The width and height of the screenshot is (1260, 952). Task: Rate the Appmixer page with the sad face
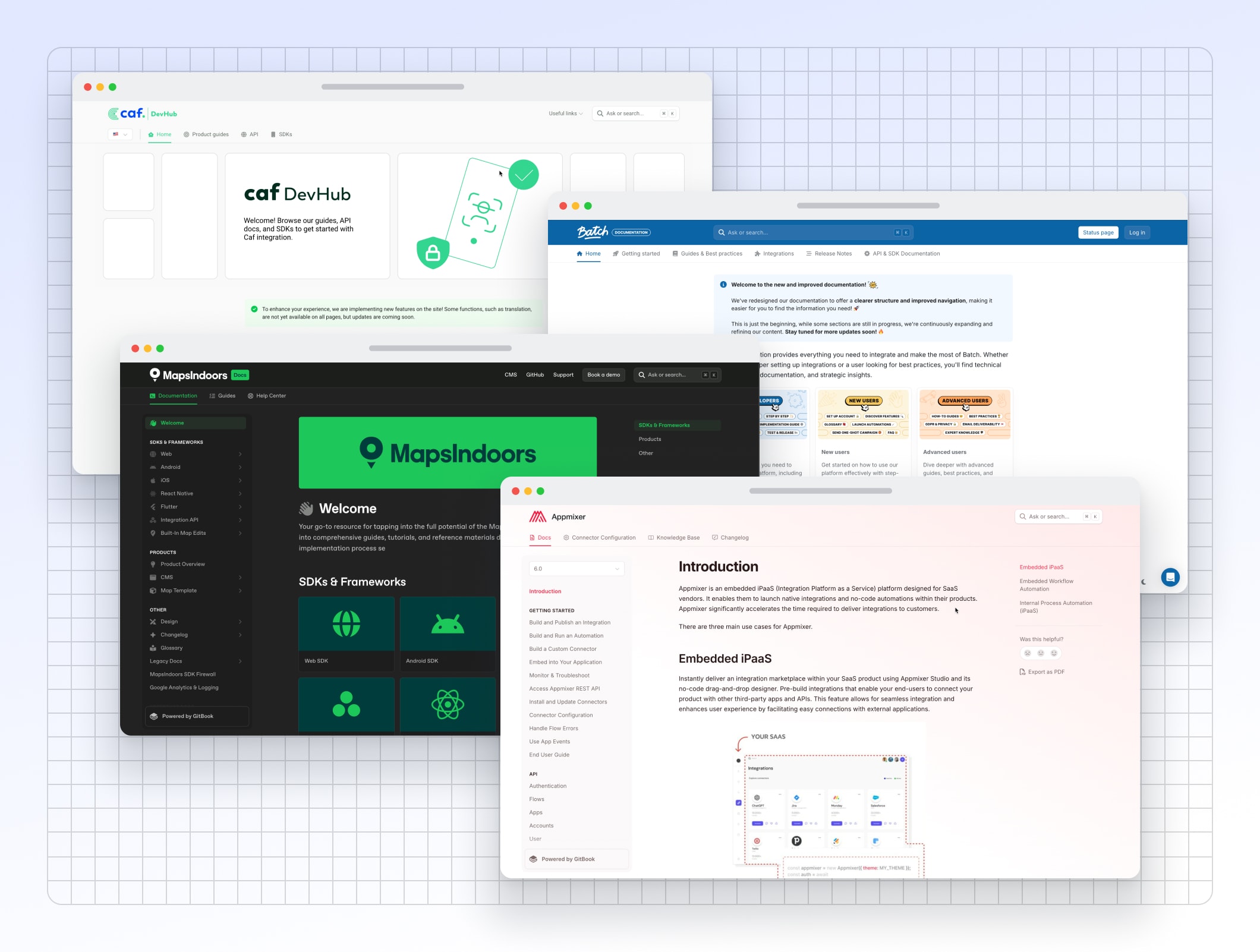pyautogui.click(x=1027, y=653)
